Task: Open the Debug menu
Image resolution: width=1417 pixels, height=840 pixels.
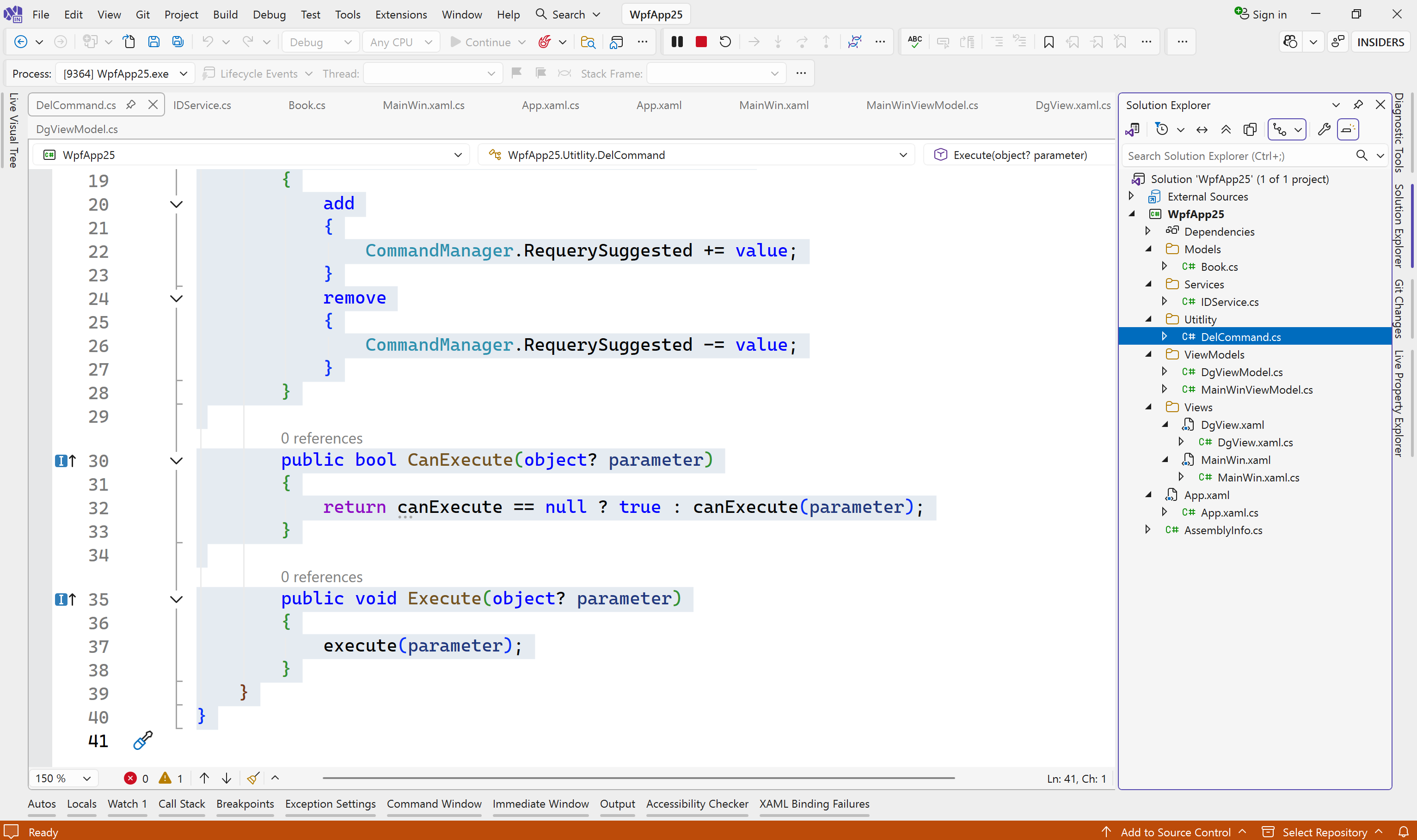Action: pos(269,14)
